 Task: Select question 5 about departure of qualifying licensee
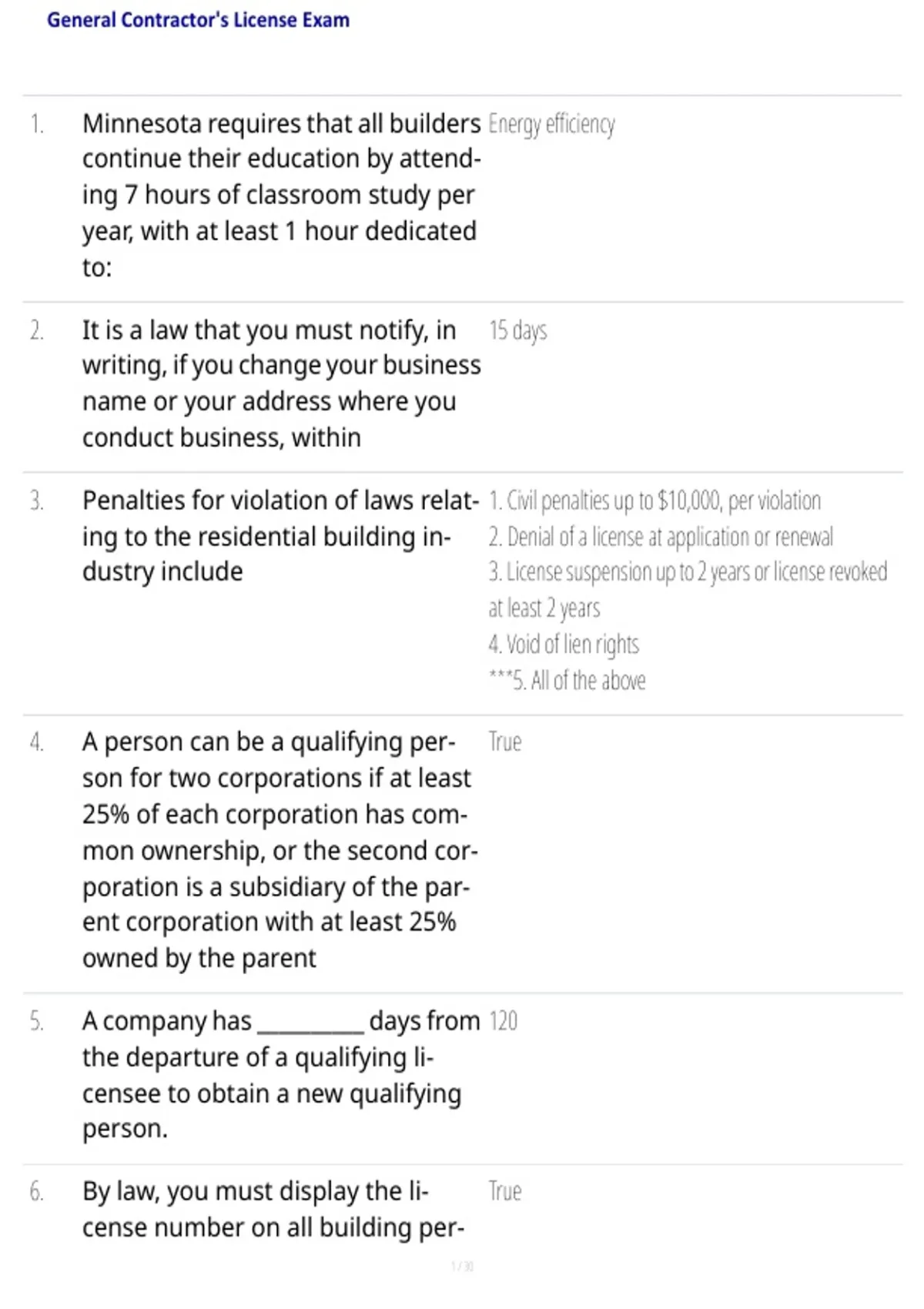(281, 1075)
